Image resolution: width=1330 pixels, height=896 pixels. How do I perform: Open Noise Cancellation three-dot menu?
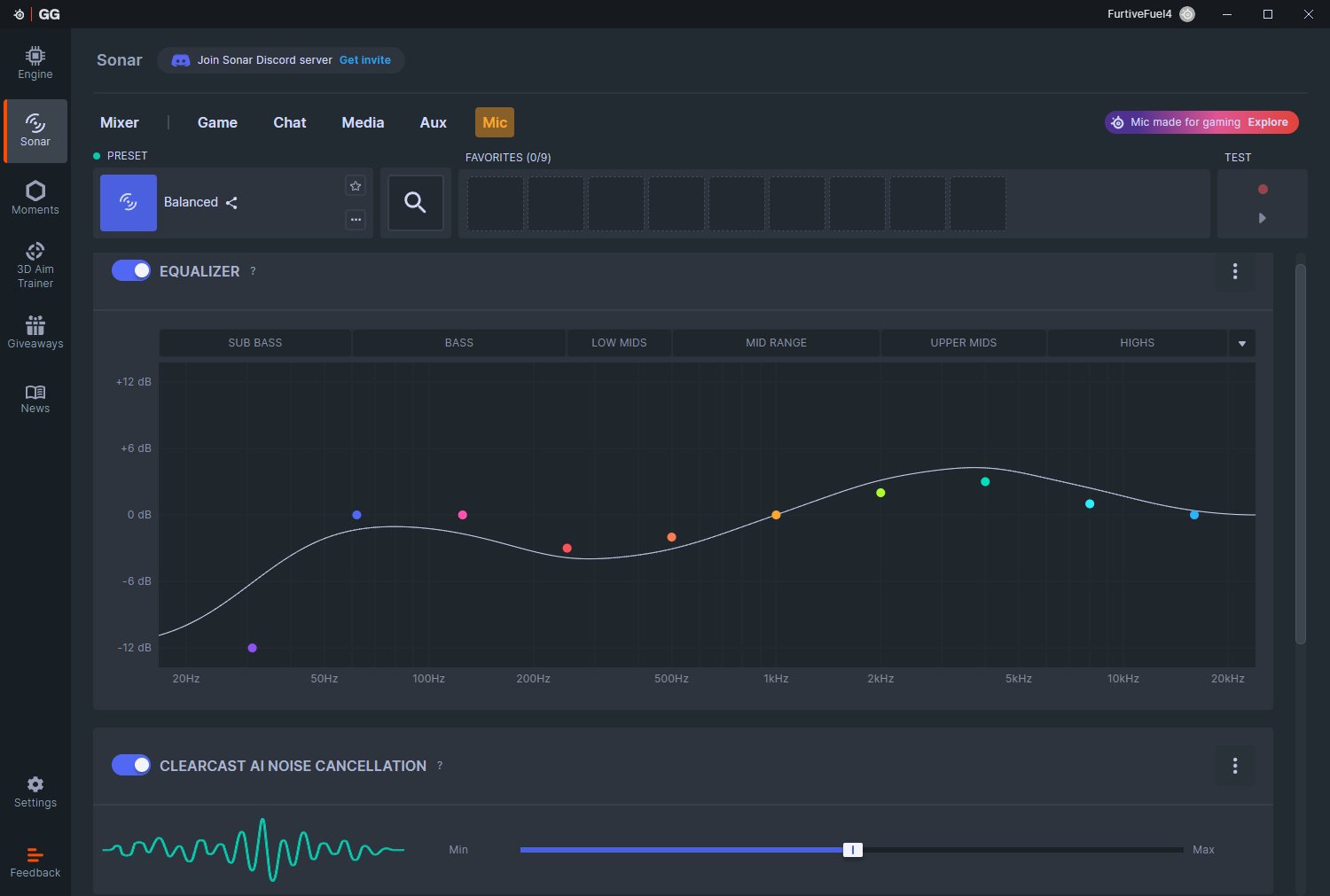[x=1234, y=766]
